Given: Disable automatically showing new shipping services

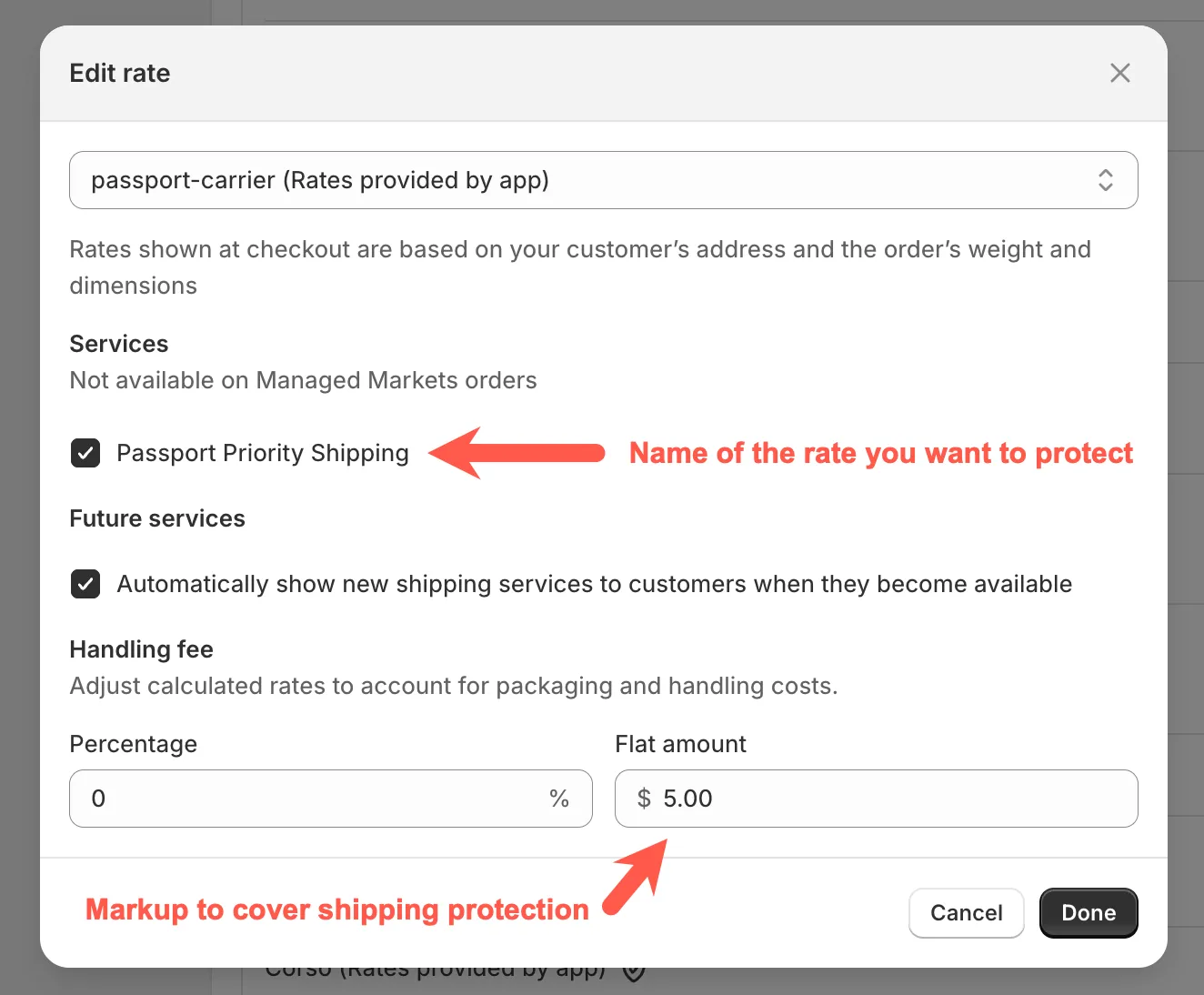Looking at the screenshot, I should (x=85, y=584).
